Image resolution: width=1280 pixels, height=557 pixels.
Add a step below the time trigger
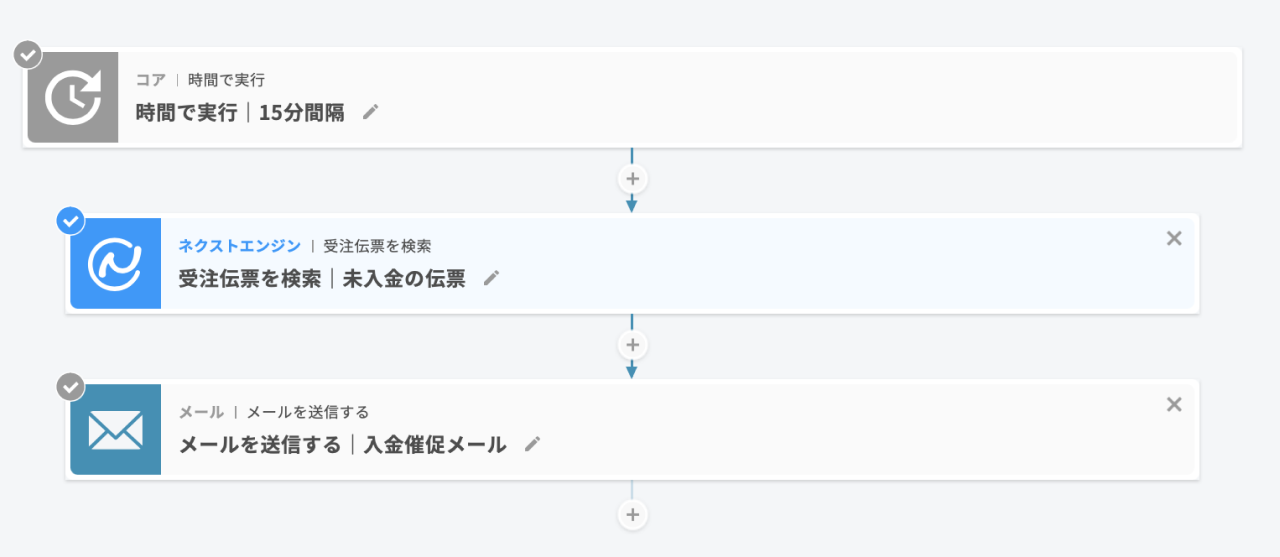631,179
